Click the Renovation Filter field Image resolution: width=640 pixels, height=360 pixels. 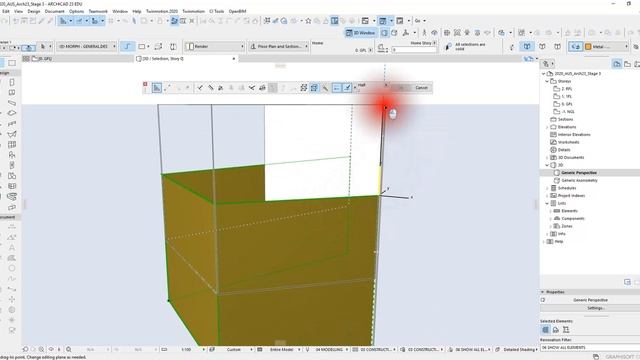point(590,347)
